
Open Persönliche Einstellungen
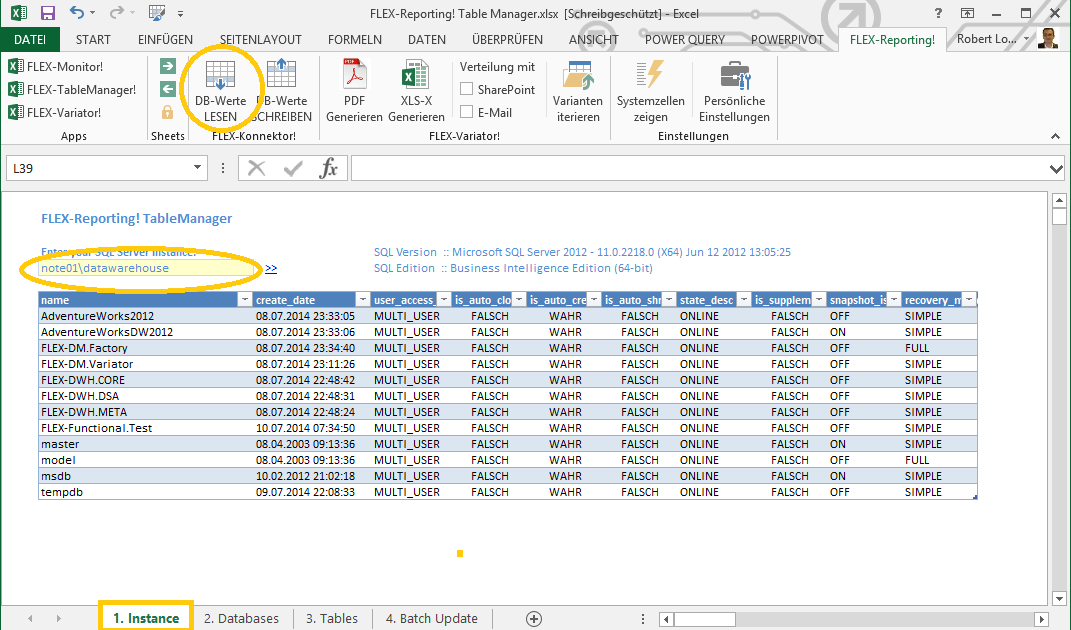click(x=734, y=91)
